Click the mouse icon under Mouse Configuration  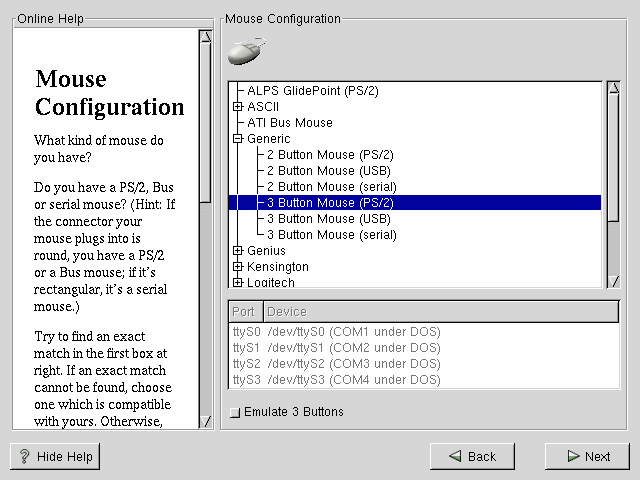(246, 52)
